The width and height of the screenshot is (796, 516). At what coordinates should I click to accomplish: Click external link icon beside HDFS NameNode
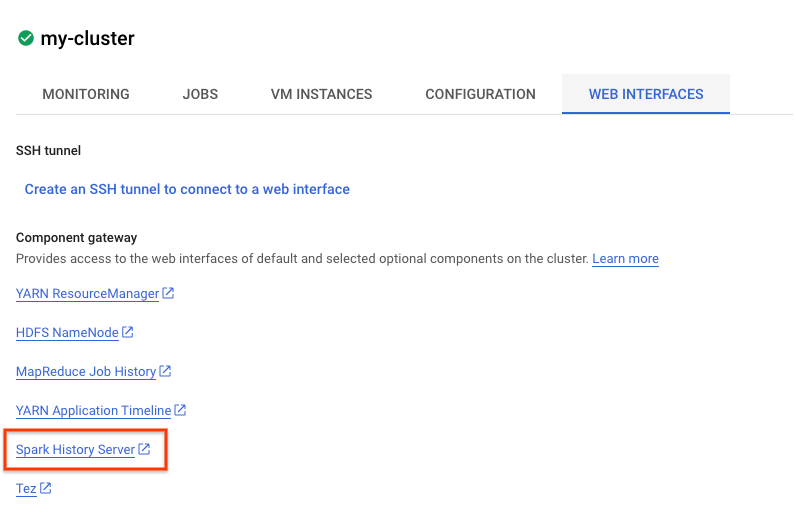tap(128, 332)
